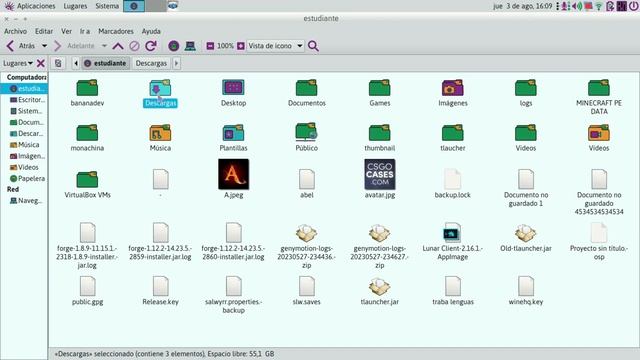Viewport: 640px width, 360px height.
Task: Select the bananadev folder
Action: click(87, 93)
